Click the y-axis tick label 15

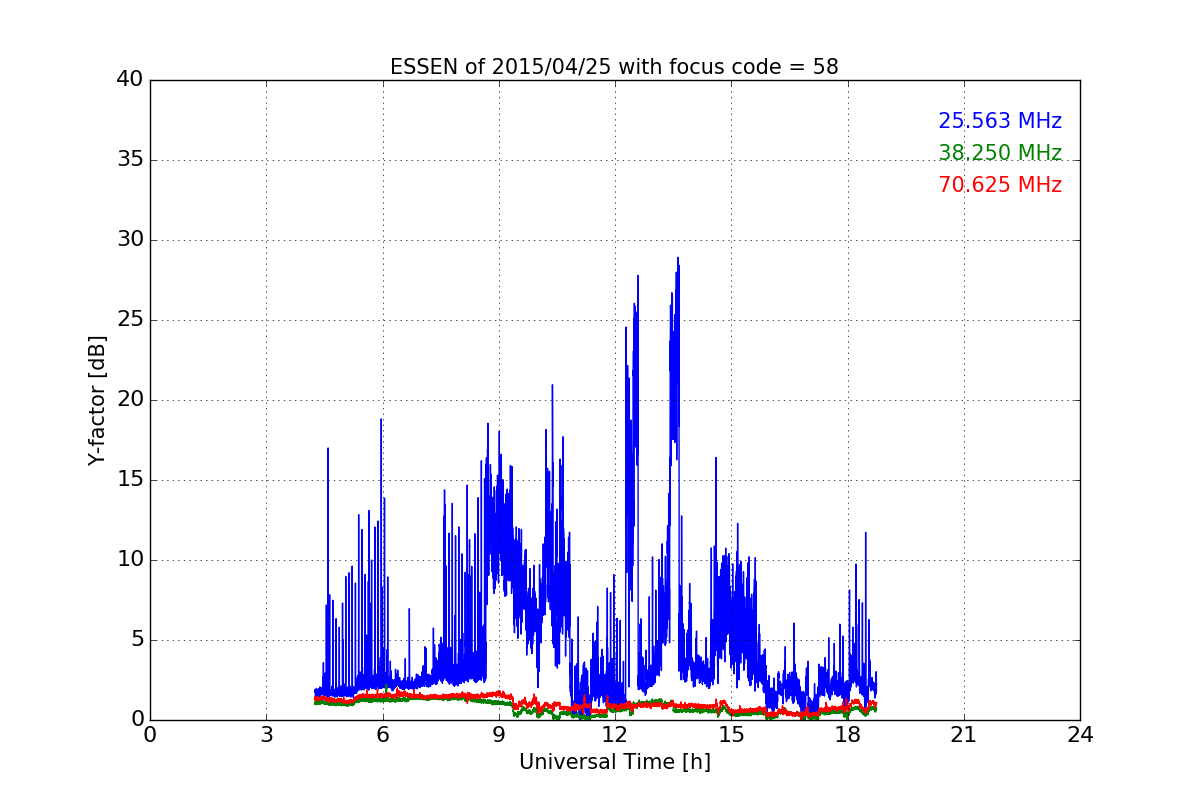(x=130, y=480)
